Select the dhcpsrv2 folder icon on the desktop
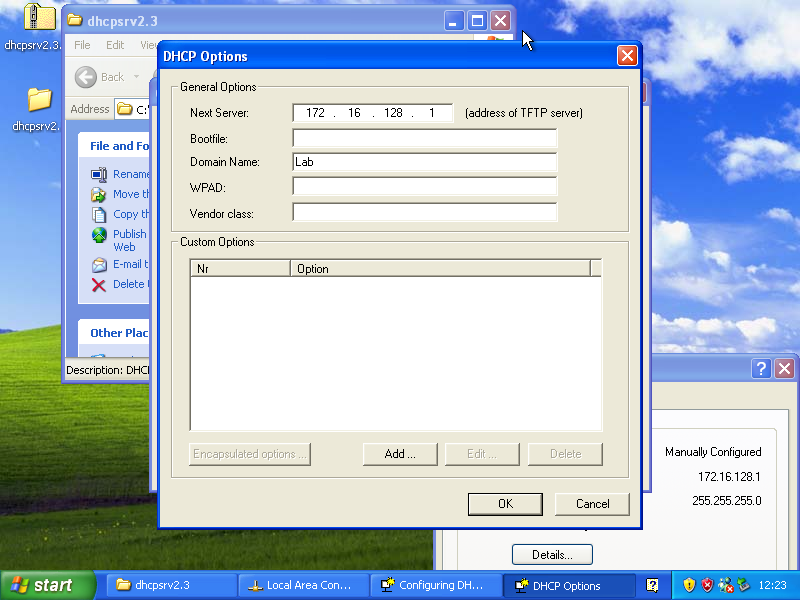This screenshot has height=600, width=800. (x=38, y=100)
